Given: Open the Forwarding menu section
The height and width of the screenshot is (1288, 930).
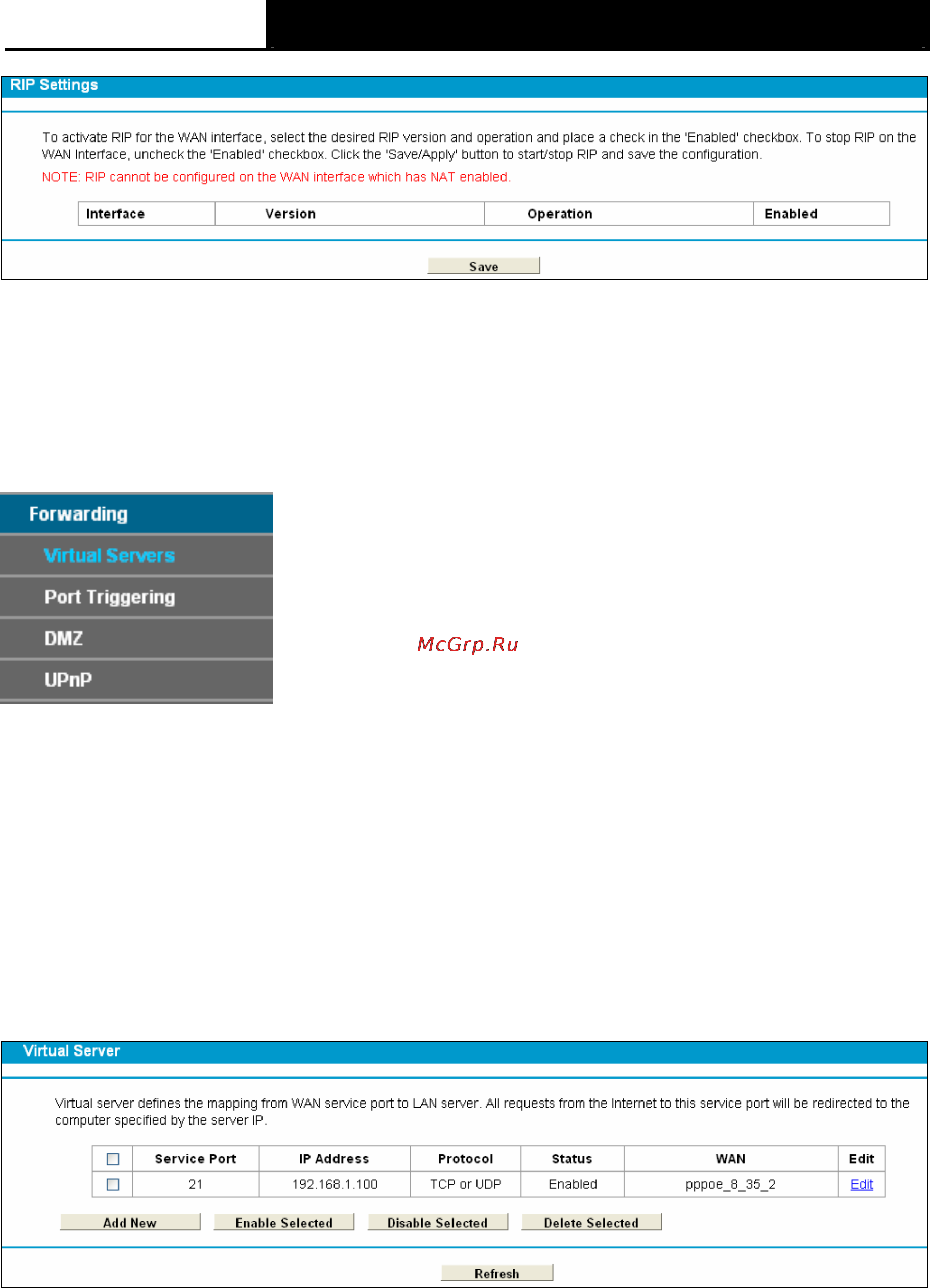Looking at the screenshot, I should [x=136, y=514].
